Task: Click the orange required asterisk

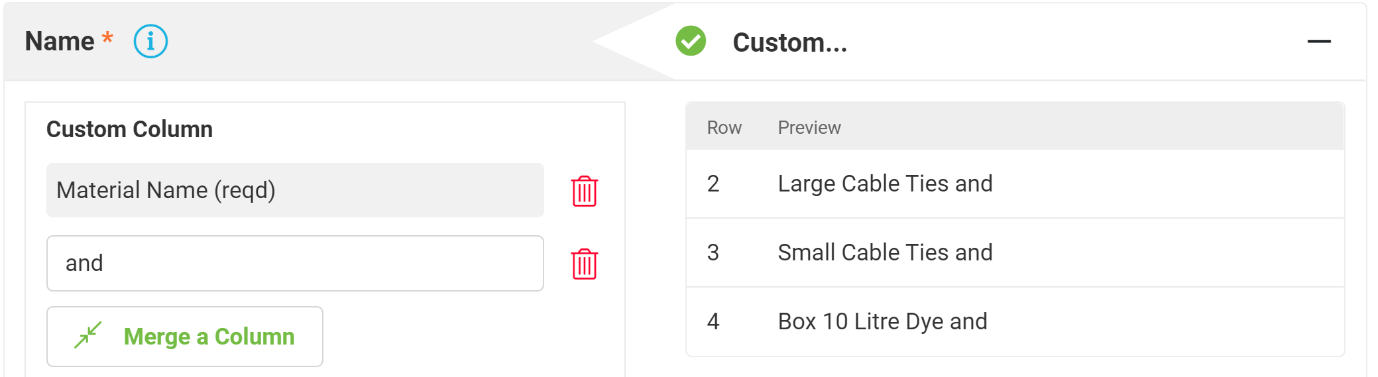Action: click(107, 40)
